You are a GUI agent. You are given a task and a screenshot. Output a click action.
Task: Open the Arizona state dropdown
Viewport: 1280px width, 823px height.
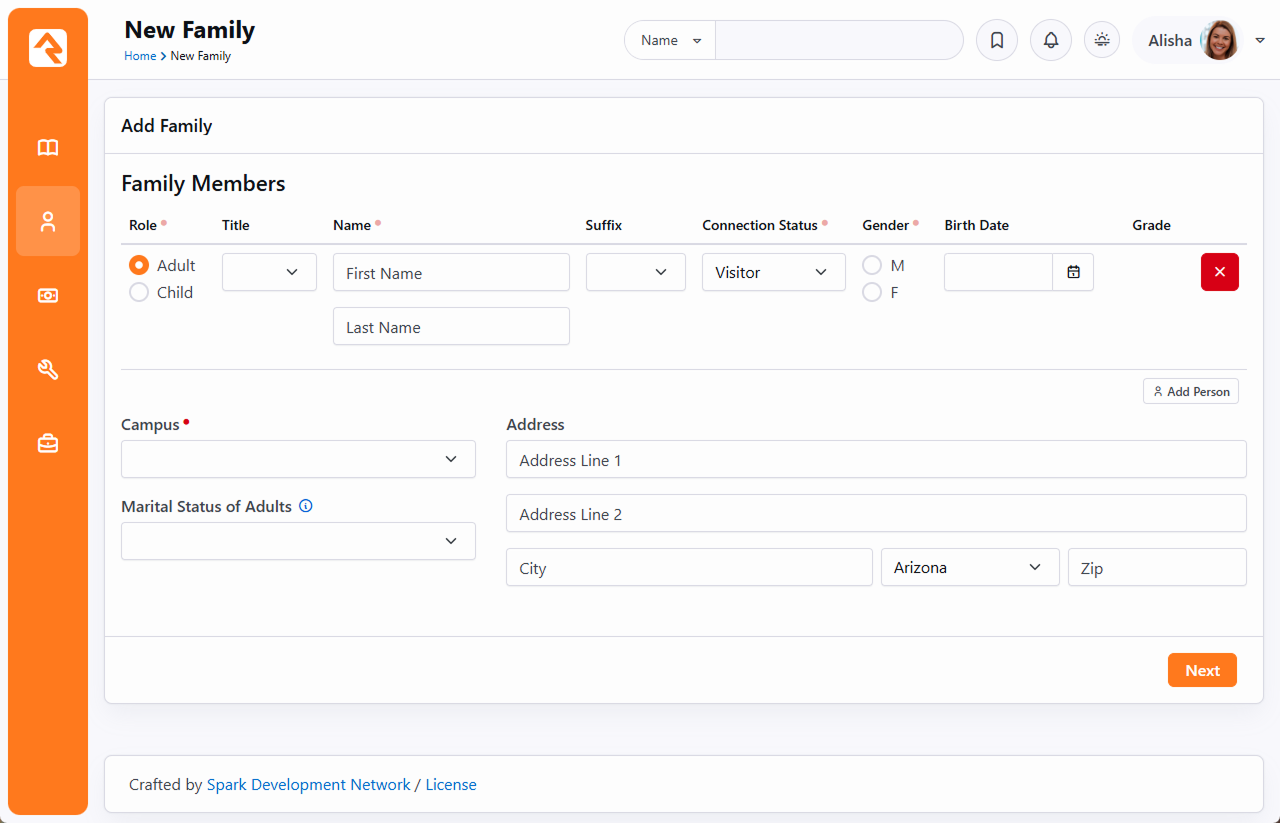[x=969, y=567]
